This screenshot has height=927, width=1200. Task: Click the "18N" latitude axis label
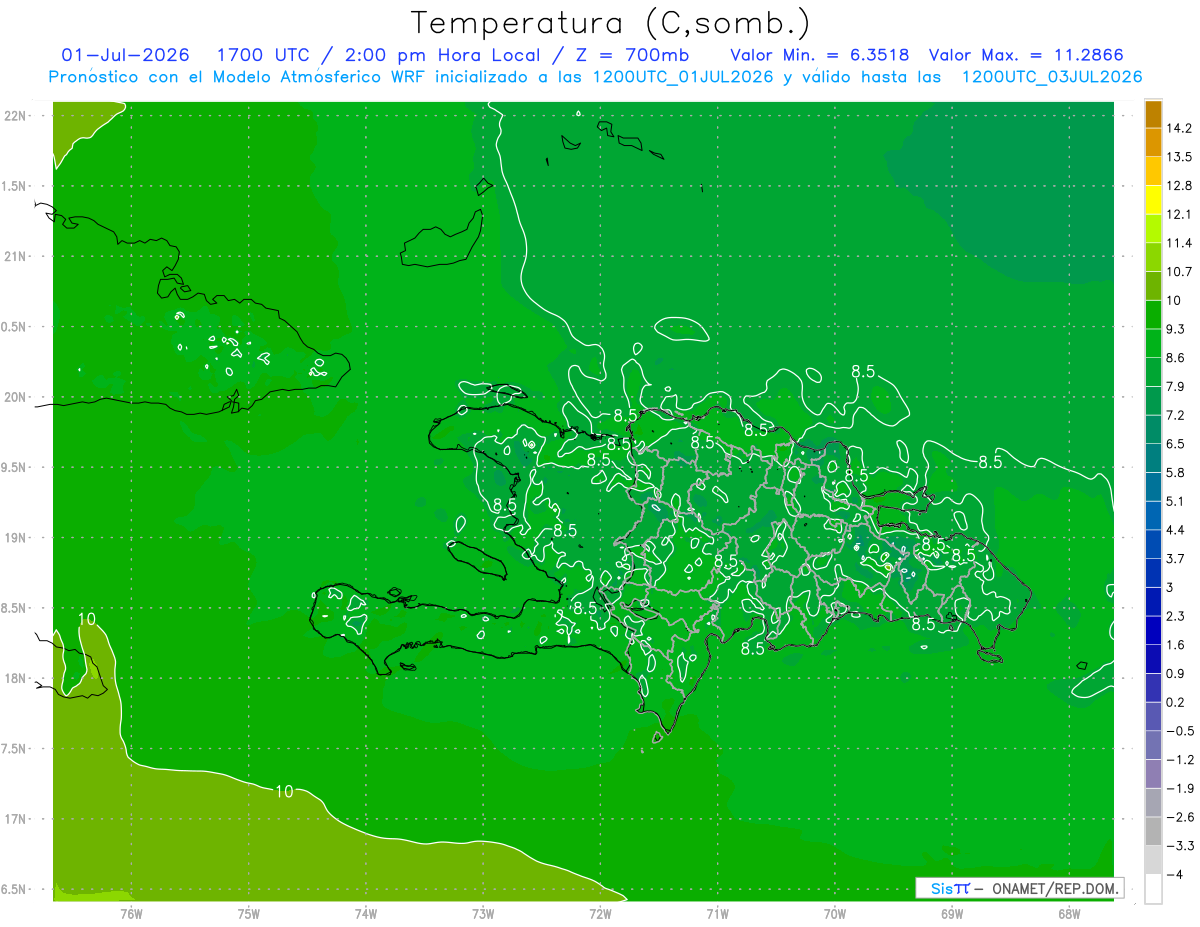(x=16, y=678)
